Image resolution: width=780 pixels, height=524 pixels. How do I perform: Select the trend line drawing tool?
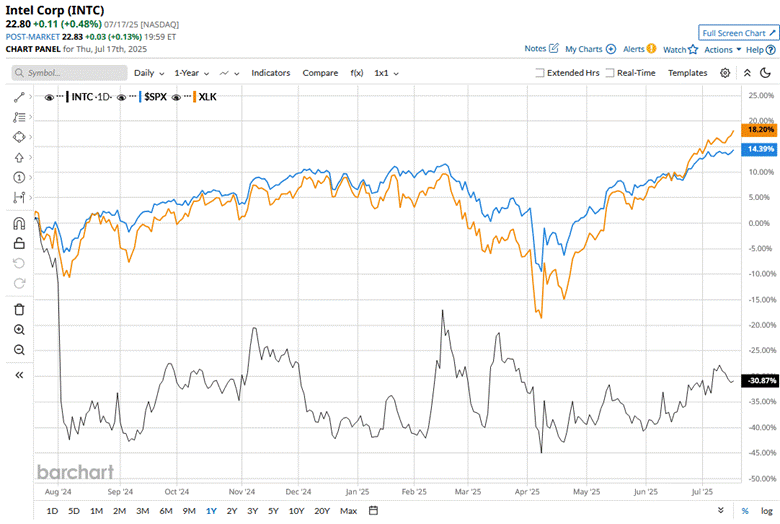tap(19, 97)
